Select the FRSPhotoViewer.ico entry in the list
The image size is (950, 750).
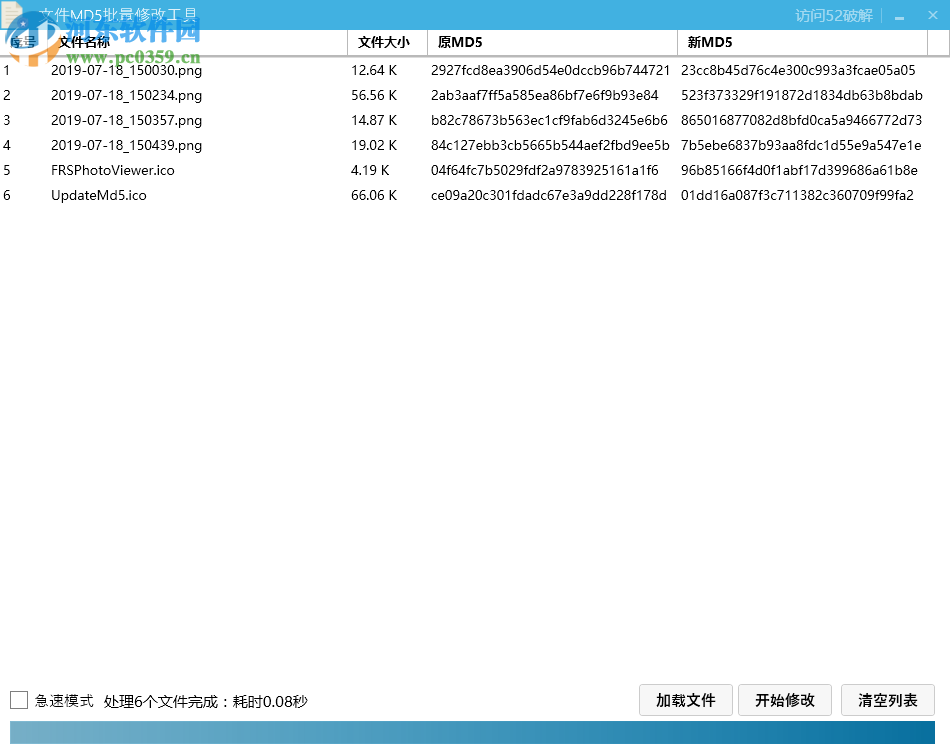[x=110, y=170]
